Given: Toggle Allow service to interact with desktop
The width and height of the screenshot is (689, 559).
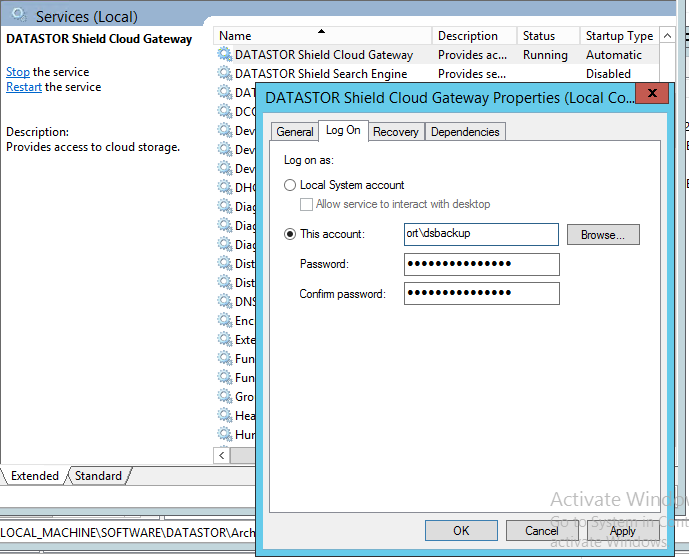Looking at the screenshot, I should (x=306, y=204).
